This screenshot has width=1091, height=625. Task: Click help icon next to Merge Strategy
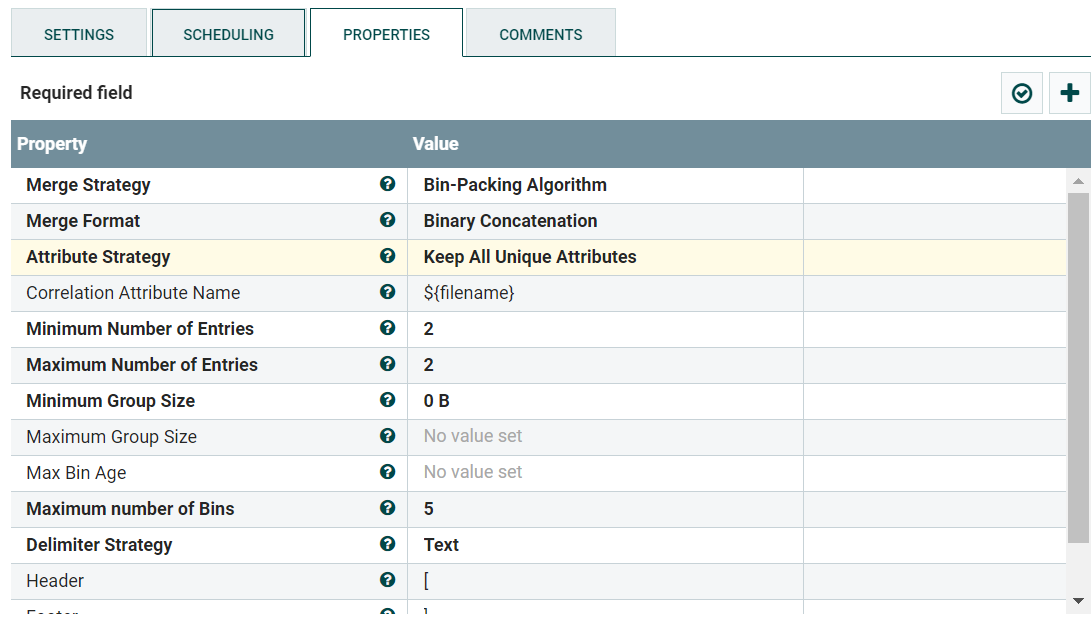387,184
